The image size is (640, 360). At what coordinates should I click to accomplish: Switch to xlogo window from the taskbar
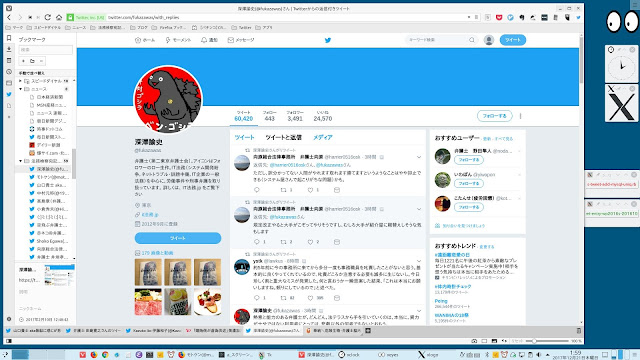pyautogui.click(x=428, y=355)
